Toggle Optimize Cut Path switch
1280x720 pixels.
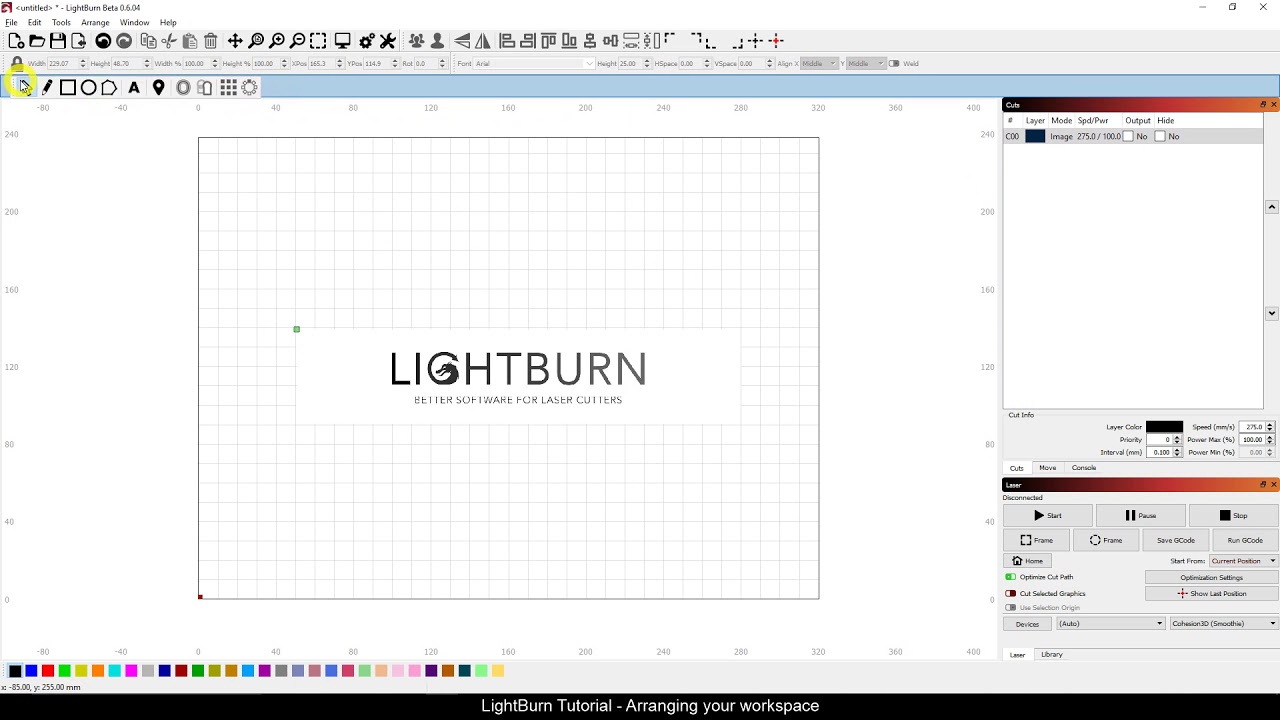click(x=1010, y=577)
